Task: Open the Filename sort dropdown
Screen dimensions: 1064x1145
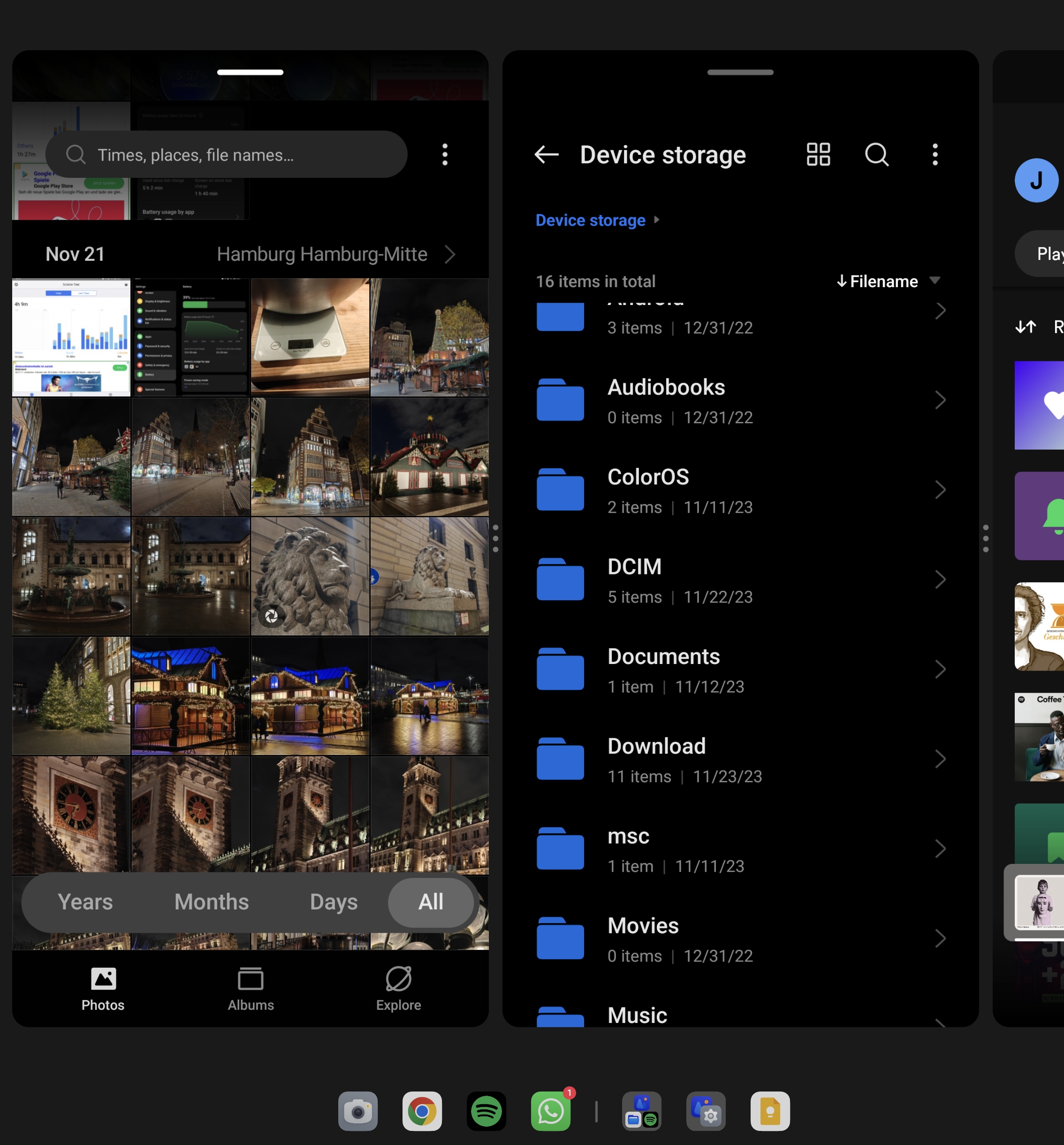Action: coord(889,281)
